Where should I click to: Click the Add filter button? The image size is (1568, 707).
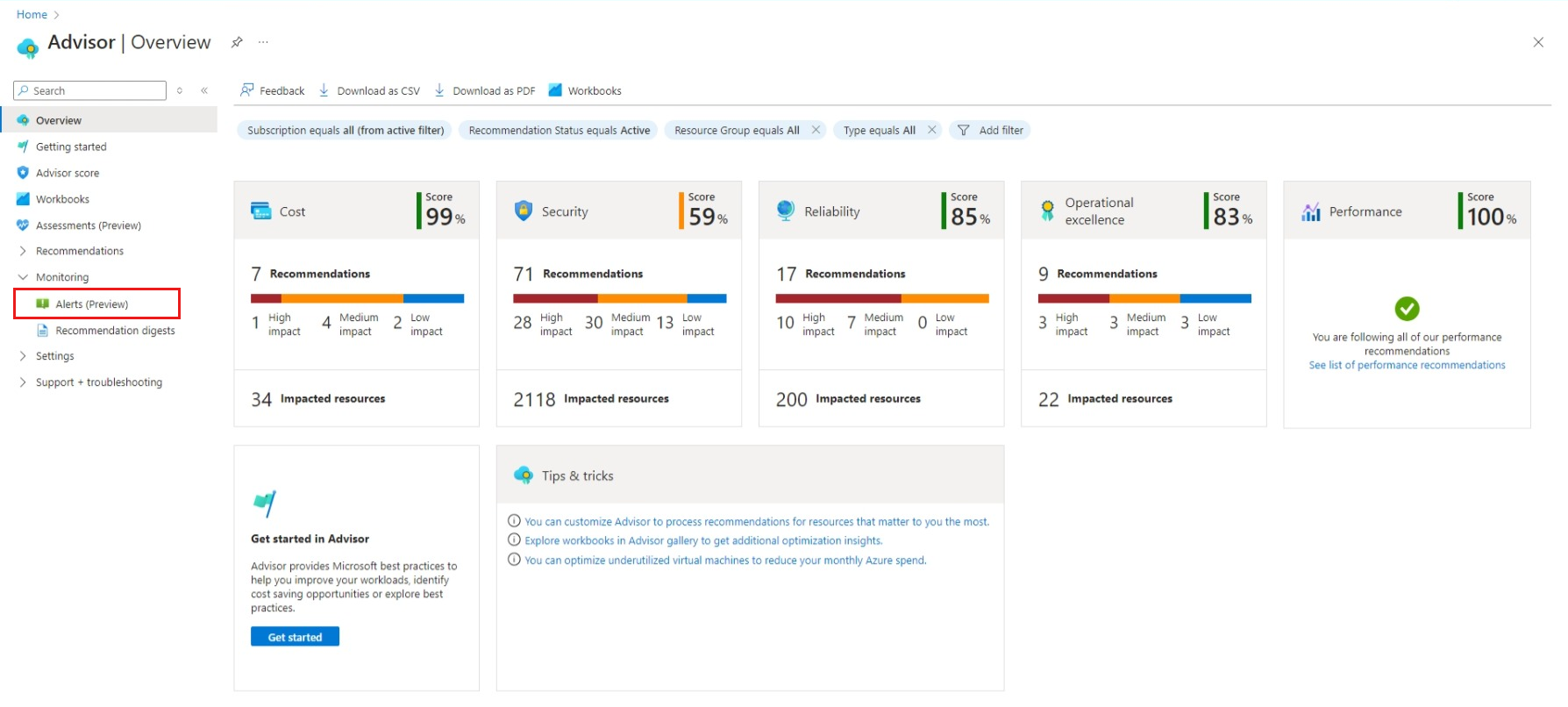pos(991,130)
